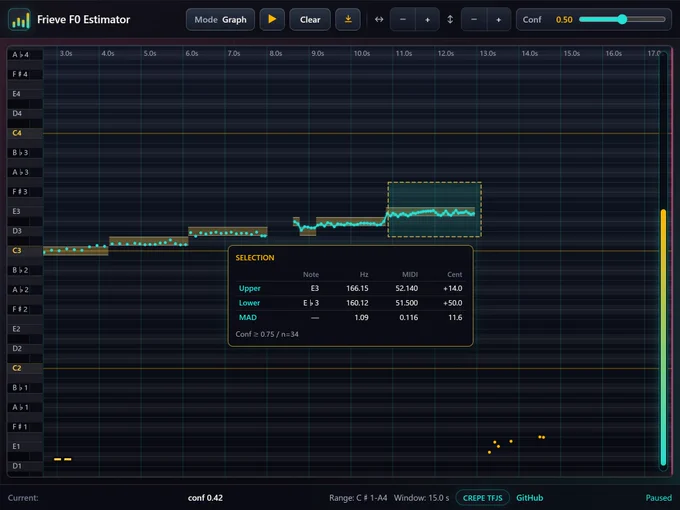The width and height of the screenshot is (680, 510).
Task: Click the Conf value 0.50
Action: 564,20
